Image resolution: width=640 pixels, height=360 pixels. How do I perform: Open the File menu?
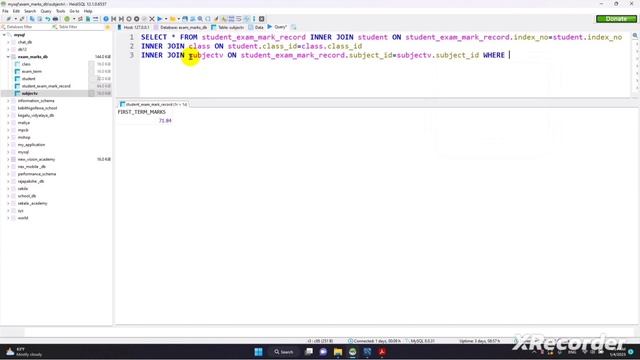click(5, 11)
